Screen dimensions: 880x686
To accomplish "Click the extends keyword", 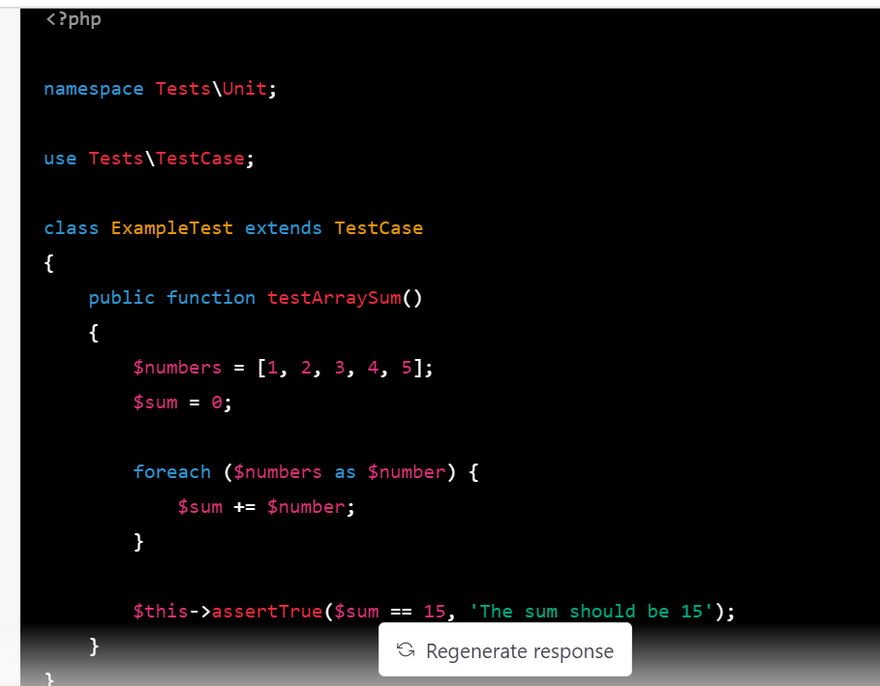I will (283, 228).
